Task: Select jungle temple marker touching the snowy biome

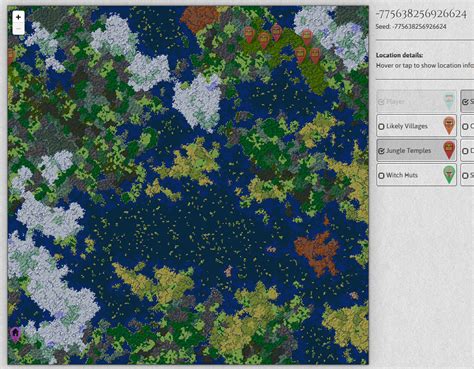Action: pos(307,37)
